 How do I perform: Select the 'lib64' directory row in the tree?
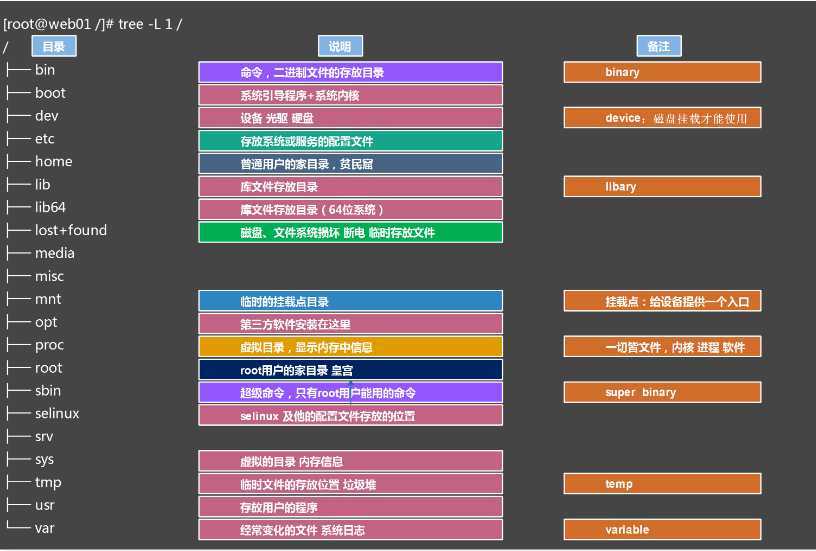[x=36, y=207]
